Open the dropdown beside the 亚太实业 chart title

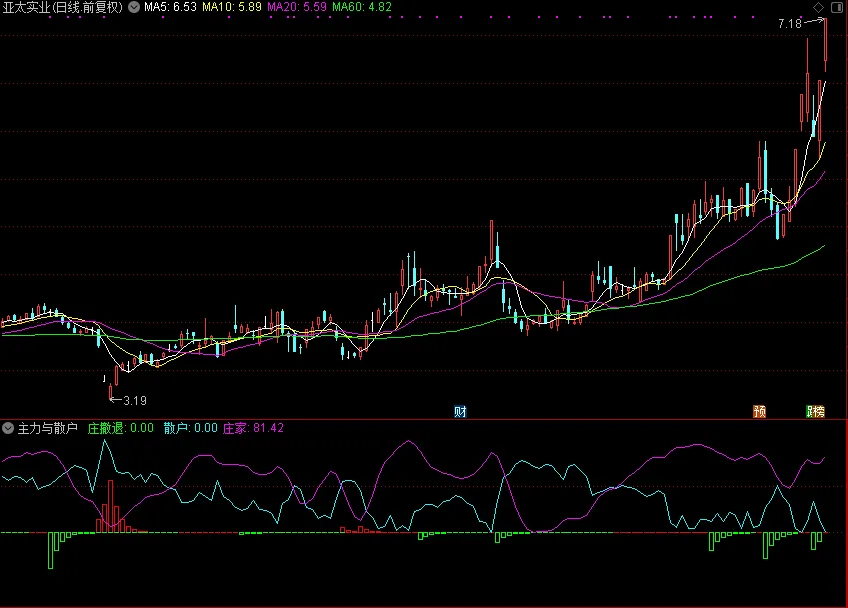(x=134, y=7)
